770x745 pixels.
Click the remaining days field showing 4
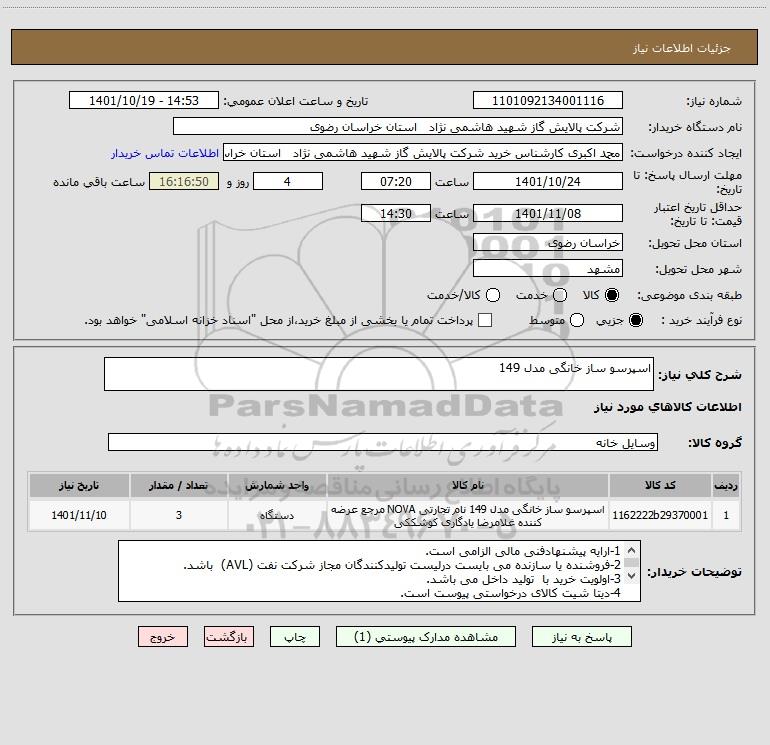pyautogui.click(x=287, y=181)
